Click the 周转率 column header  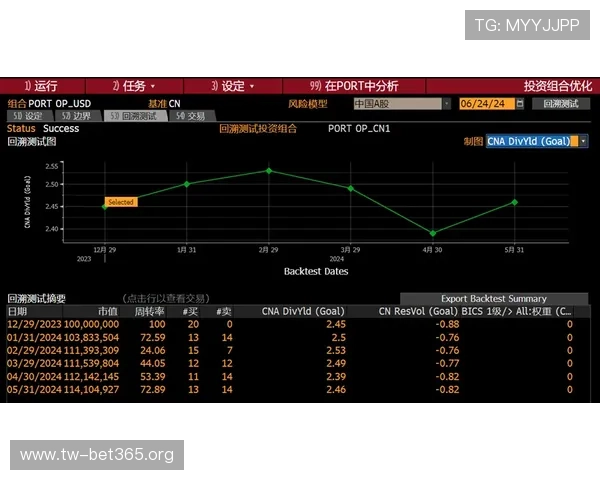coord(148,311)
